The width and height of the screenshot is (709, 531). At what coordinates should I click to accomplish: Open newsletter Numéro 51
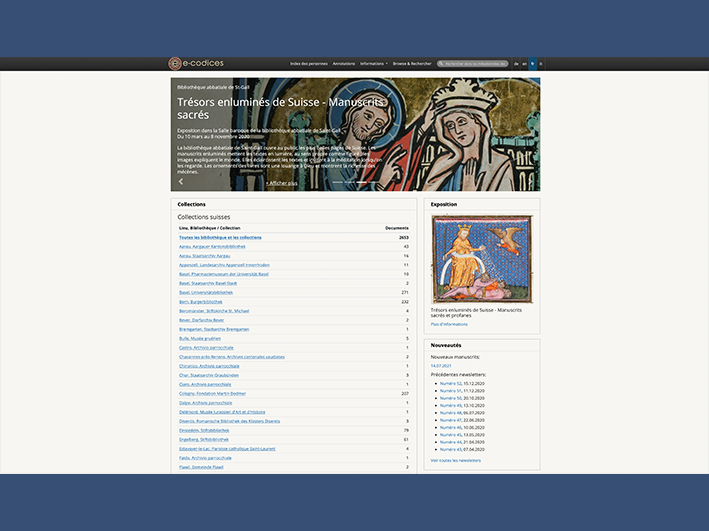coord(450,391)
